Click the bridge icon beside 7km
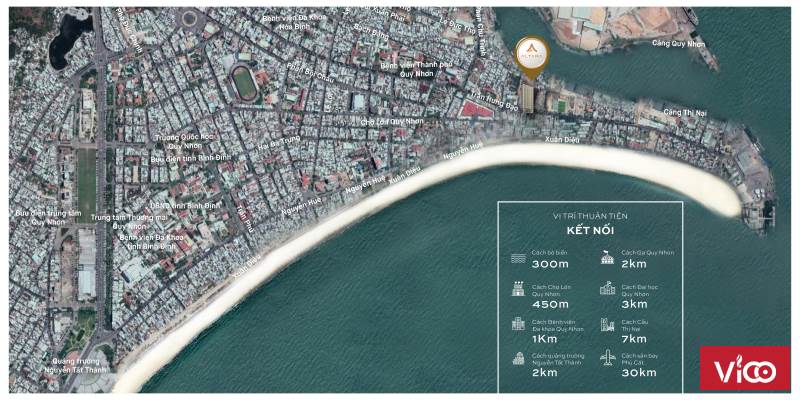This screenshot has height=400, width=800. [607, 325]
